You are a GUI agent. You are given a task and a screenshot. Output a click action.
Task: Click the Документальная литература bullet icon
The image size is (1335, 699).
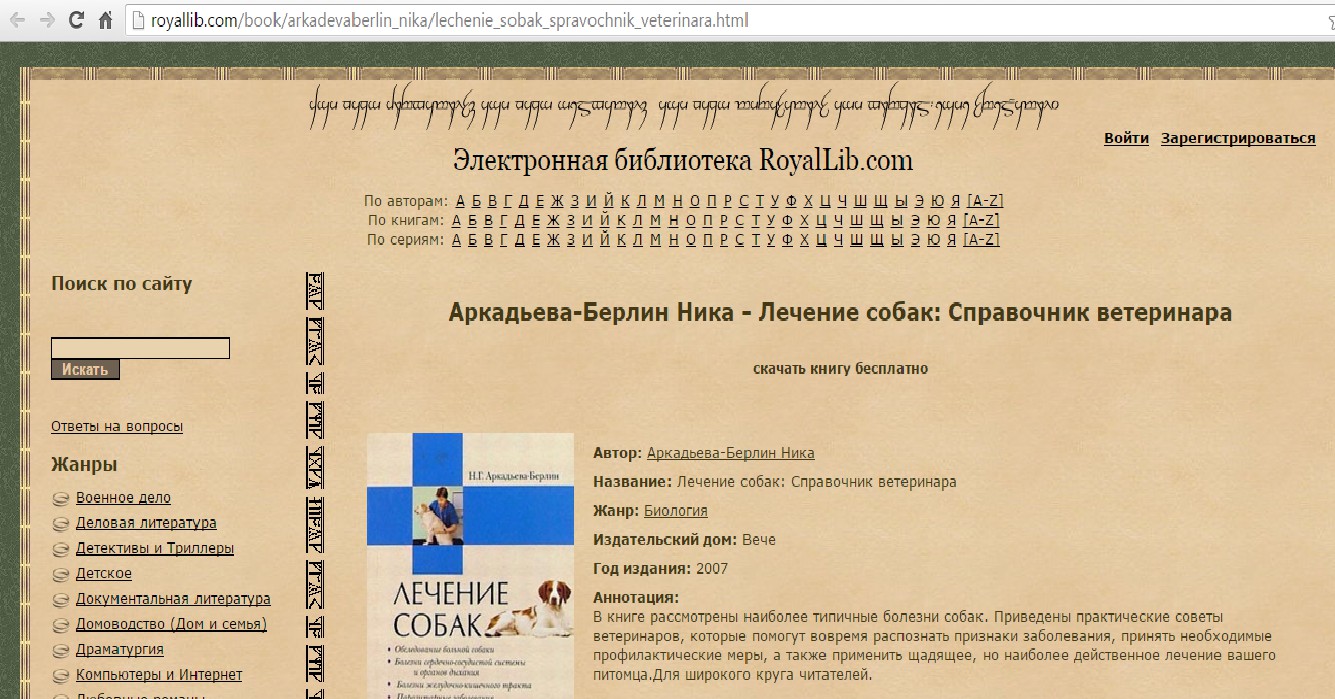pyautogui.click(x=60, y=600)
